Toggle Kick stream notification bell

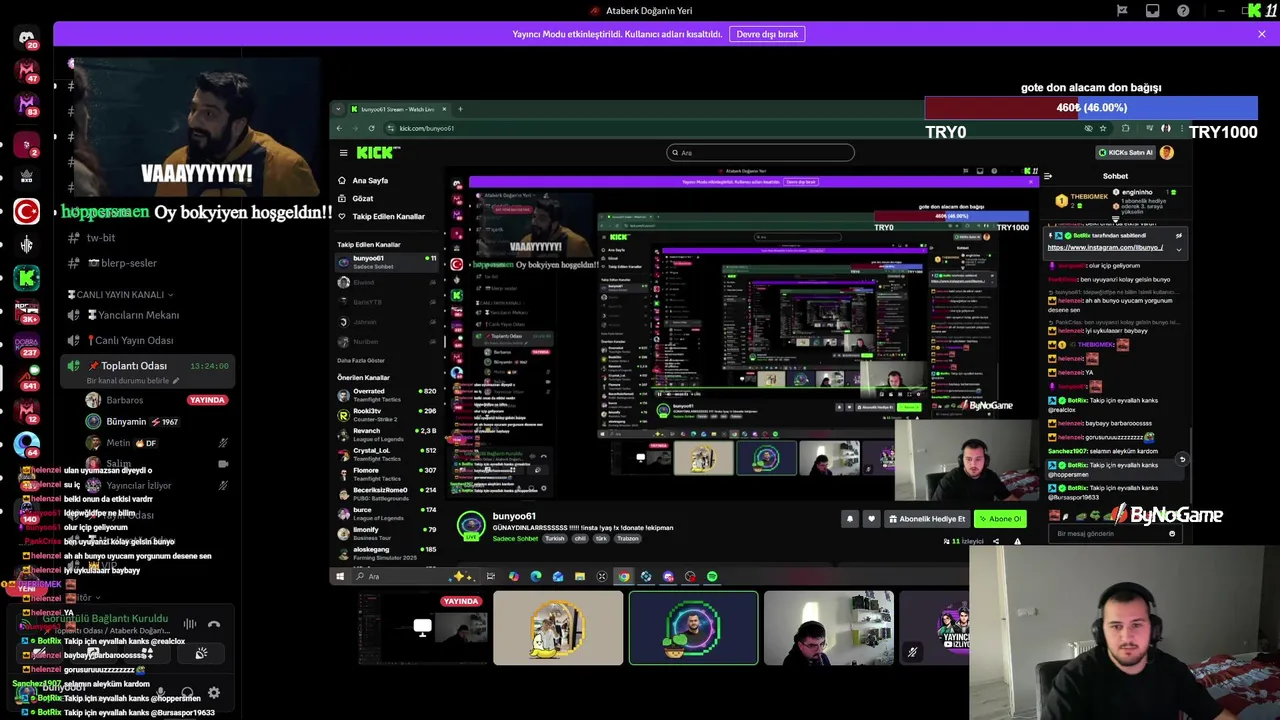tap(850, 519)
